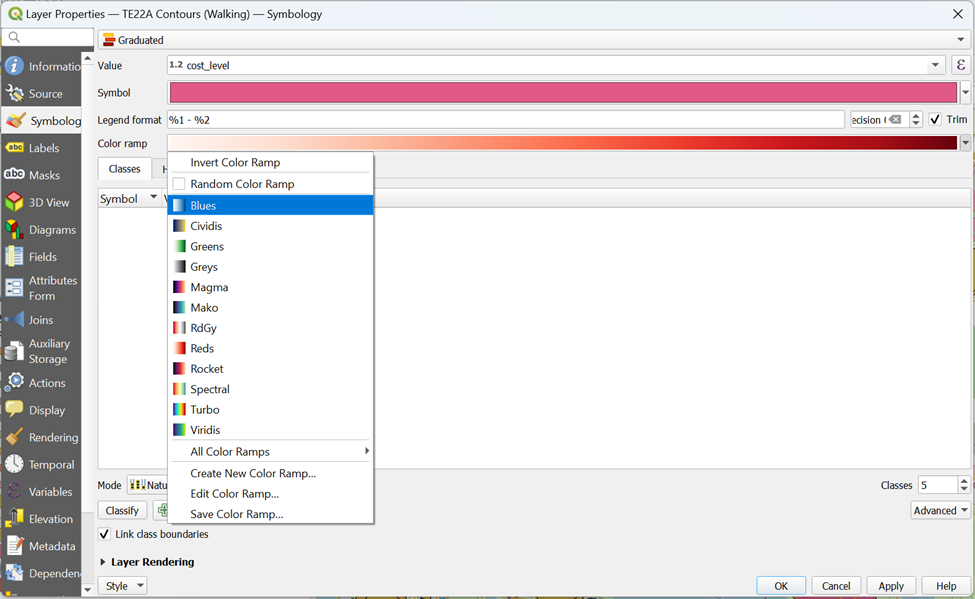Open the Graduated renderer type dropdown

coord(534,40)
